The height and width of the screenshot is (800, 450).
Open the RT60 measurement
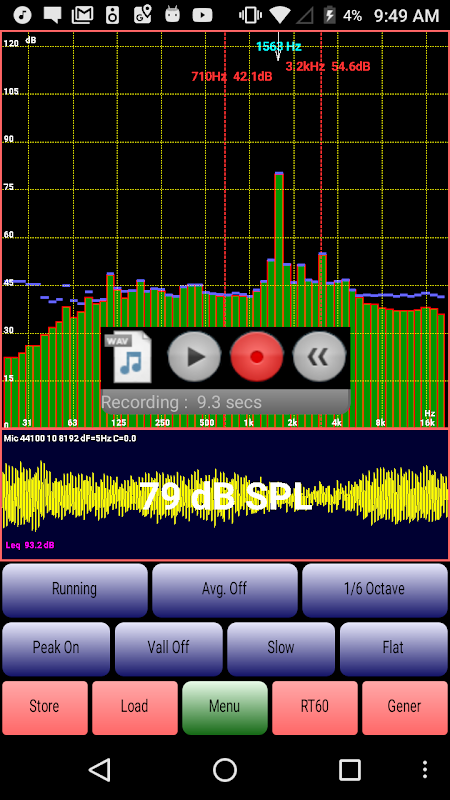315,708
